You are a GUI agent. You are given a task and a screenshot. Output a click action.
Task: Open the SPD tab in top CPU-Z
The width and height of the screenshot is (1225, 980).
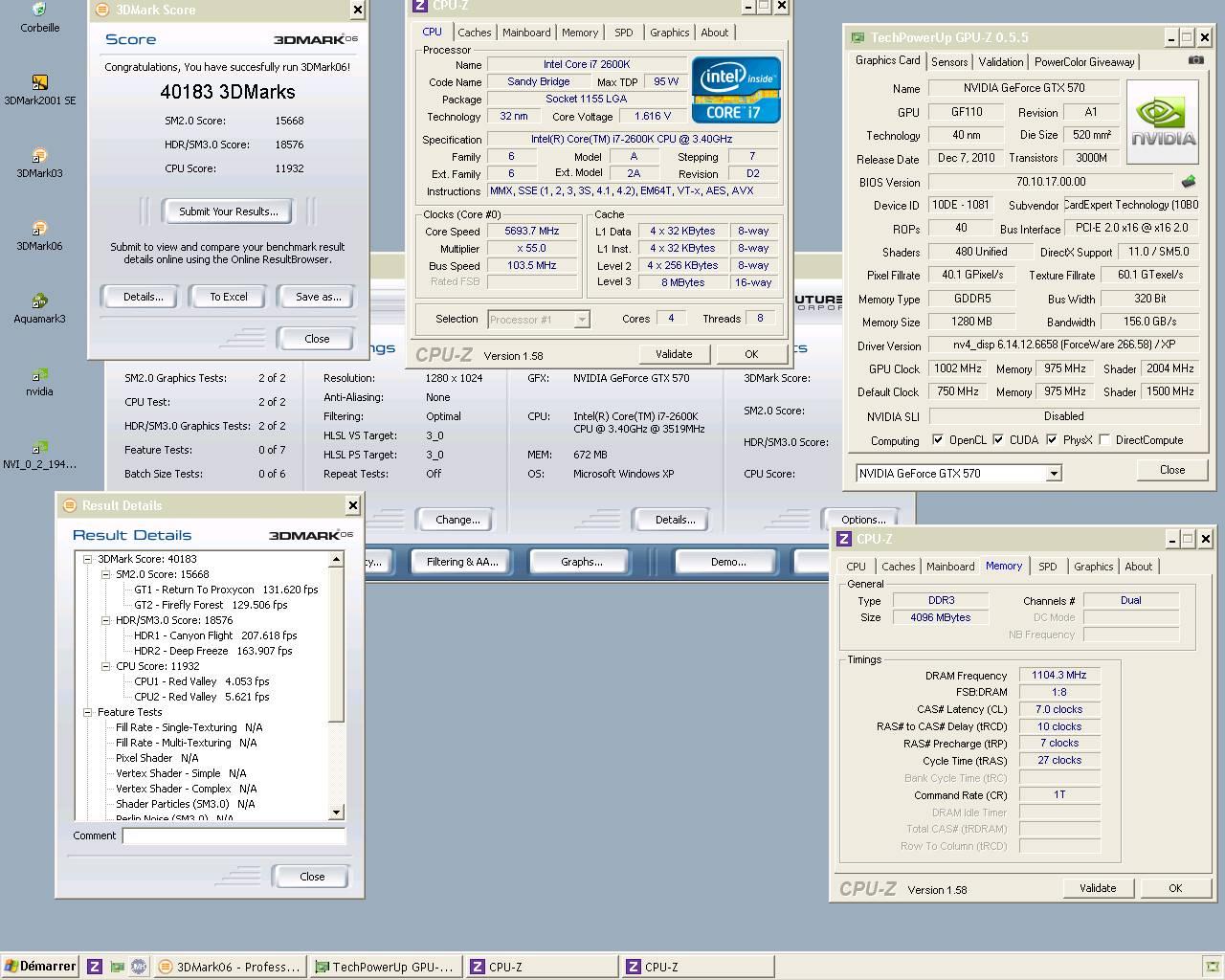[x=624, y=33]
